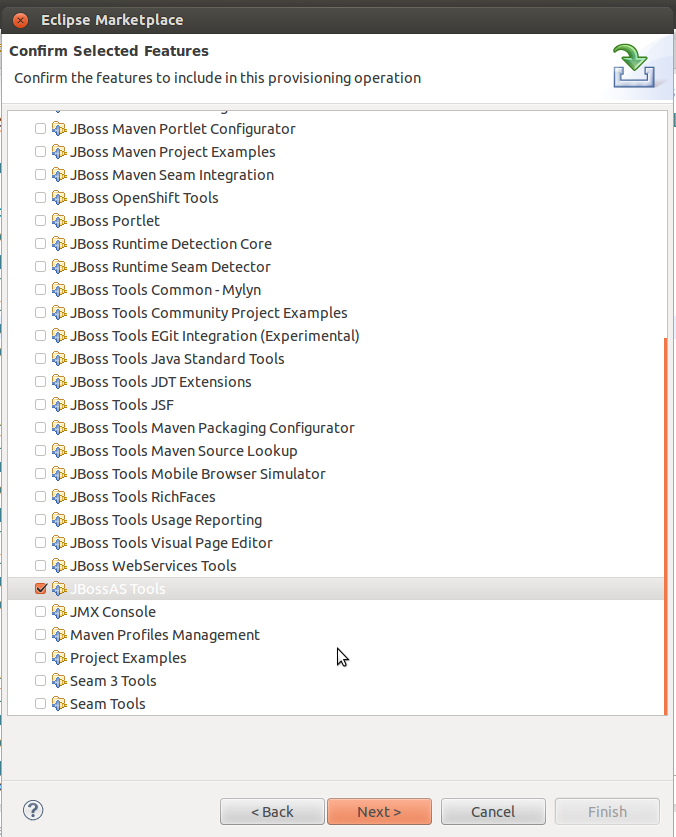Check the JMX Console checkbox

coord(40,611)
